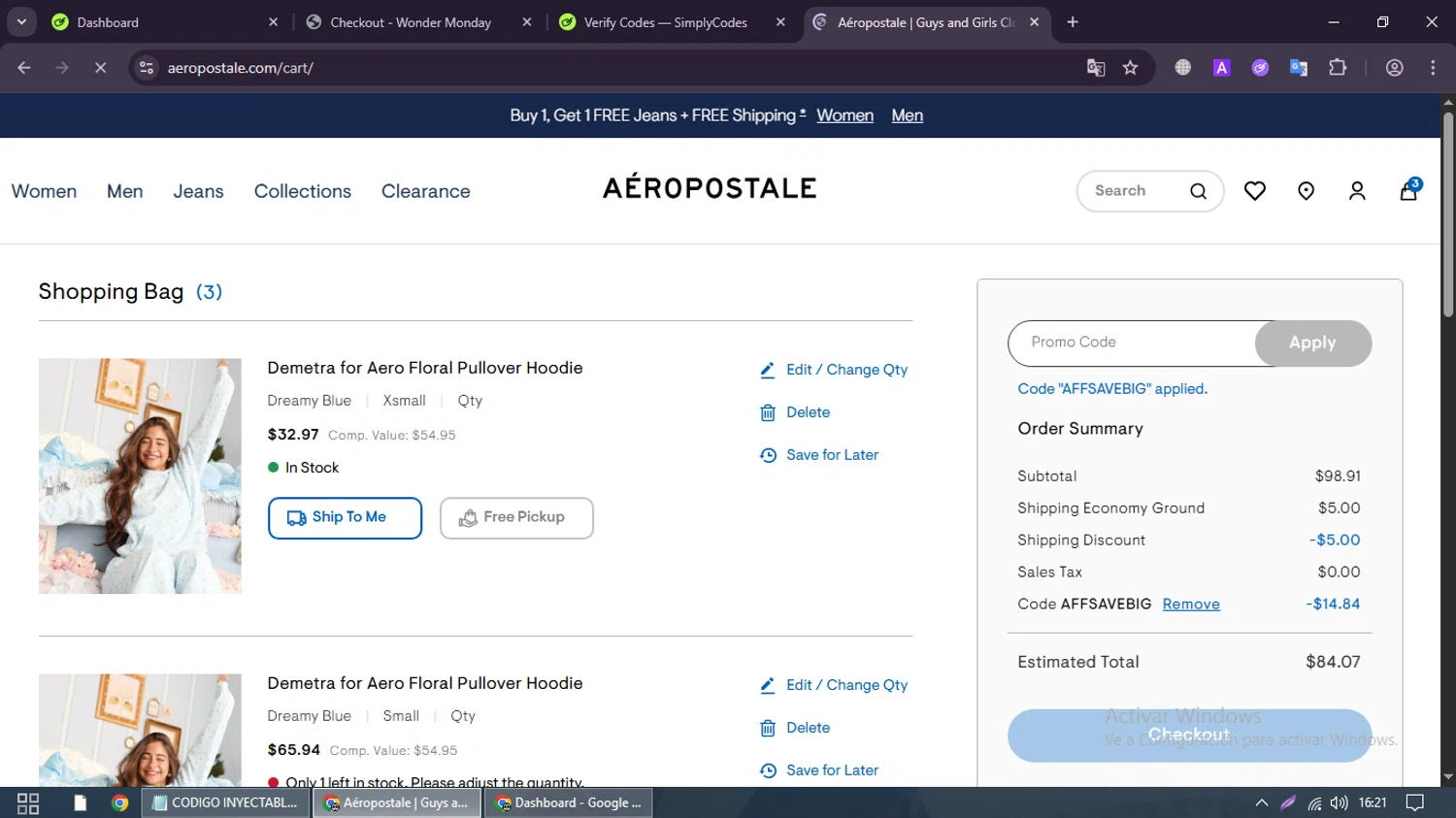Click the browser forward arrow
The width and height of the screenshot is (1456, 818).
pos(62,68)
